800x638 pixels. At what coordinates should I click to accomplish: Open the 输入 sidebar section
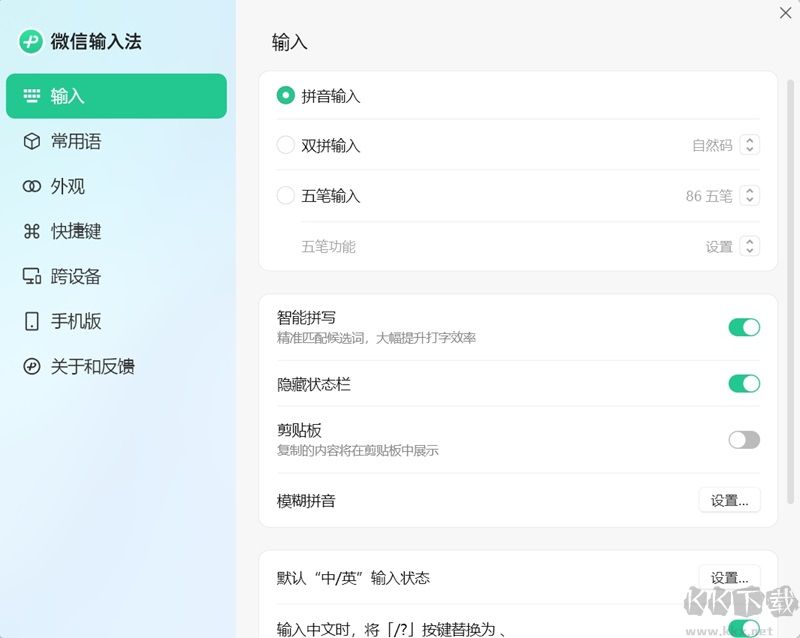[116, 96]
